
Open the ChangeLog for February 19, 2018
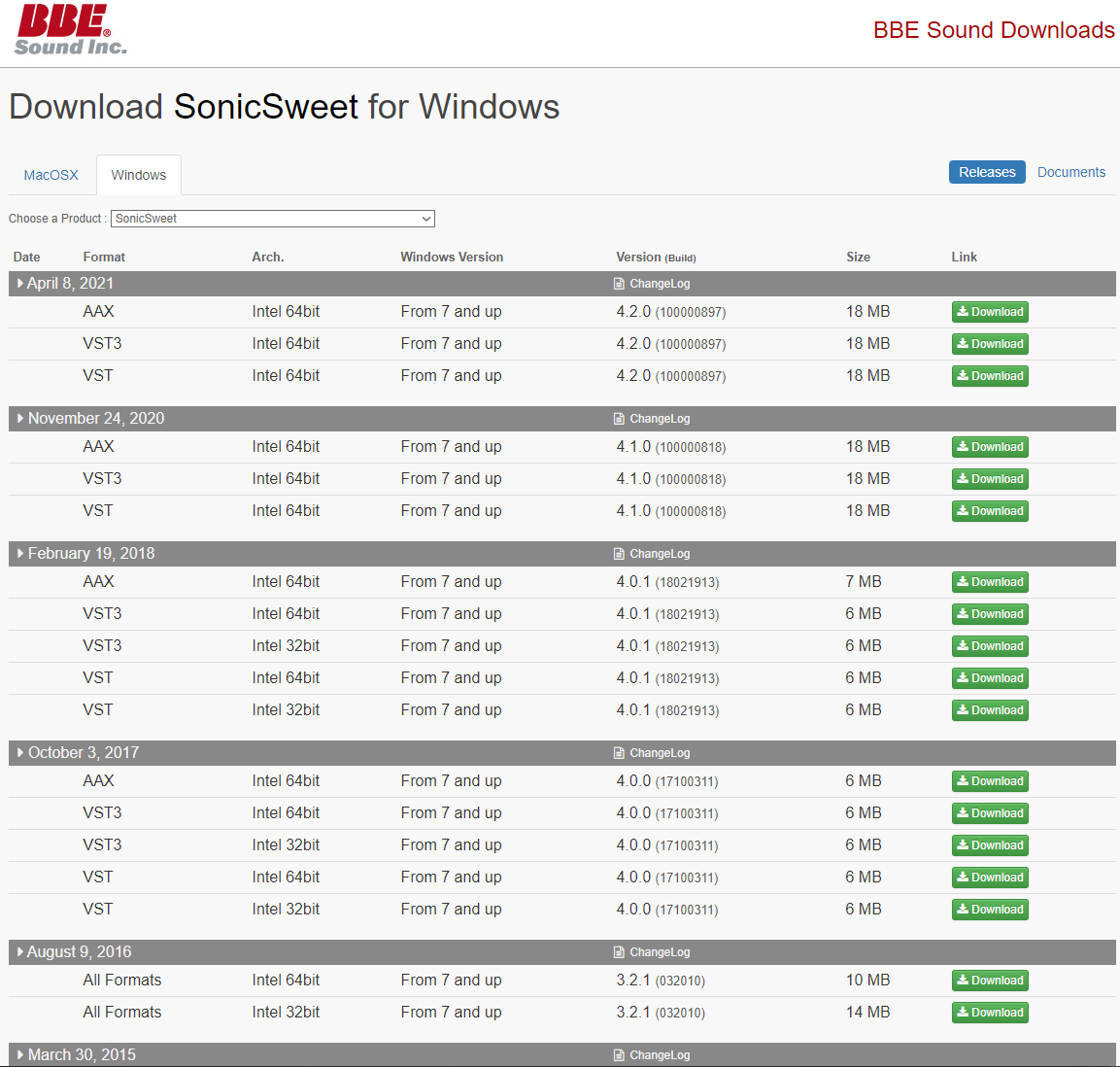coord(651,553)
